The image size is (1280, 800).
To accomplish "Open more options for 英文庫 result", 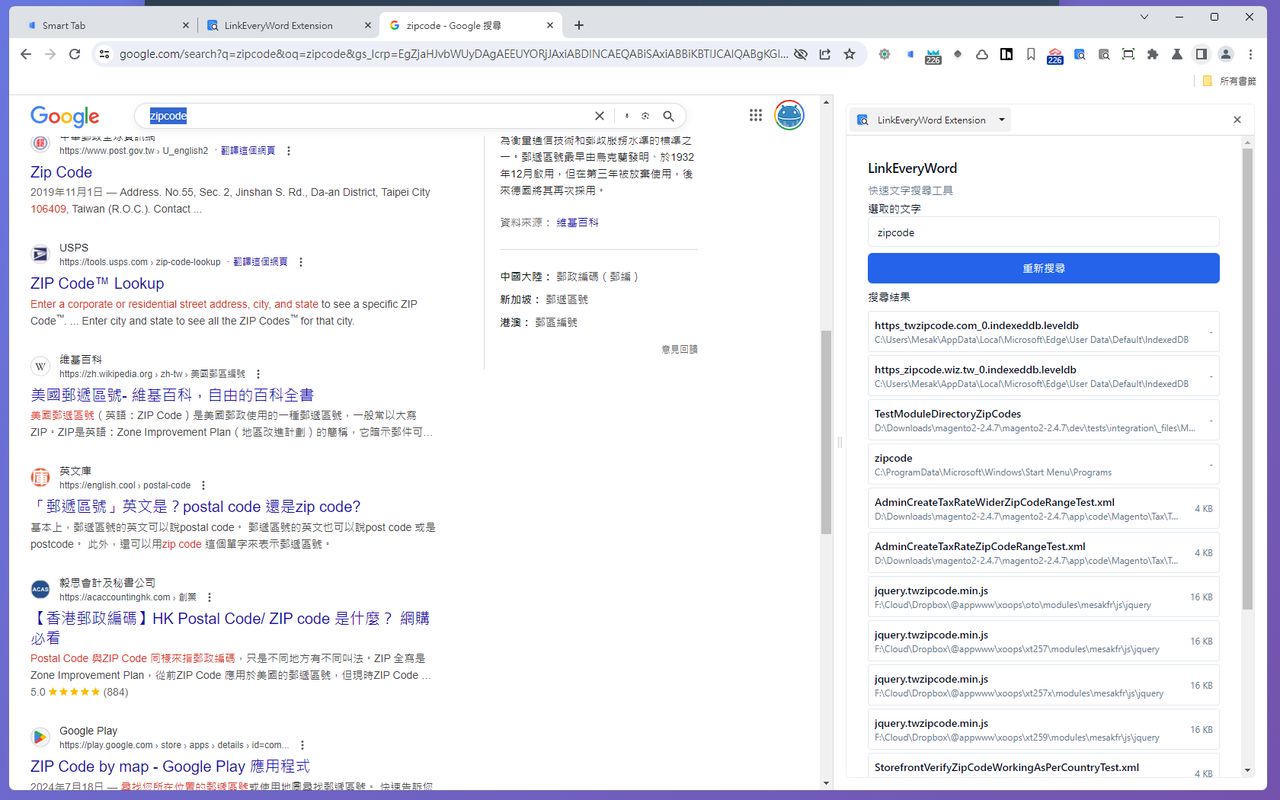I will point(203,485).
